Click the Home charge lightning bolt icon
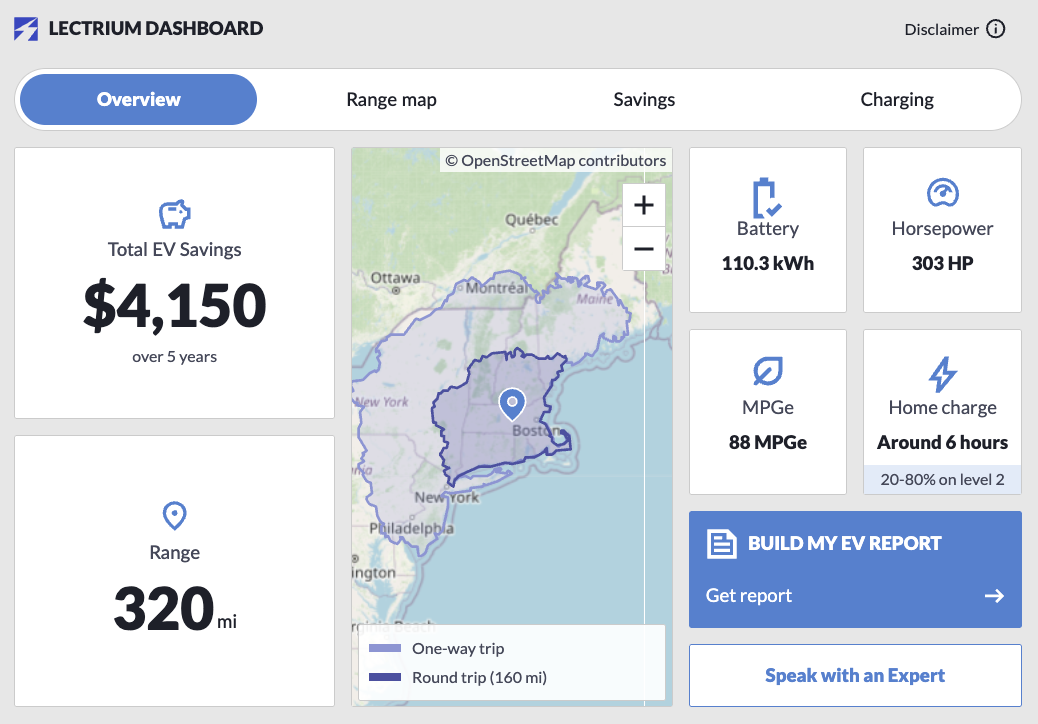The width and height of the screenshot is (1038, 724). [943, 374]
